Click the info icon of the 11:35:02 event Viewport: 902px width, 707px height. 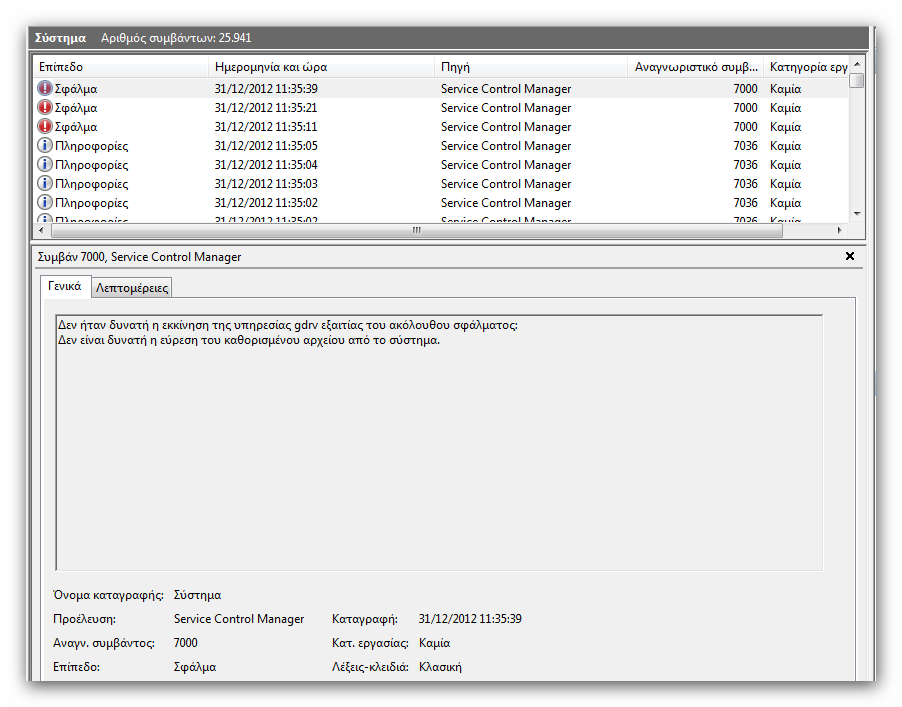45,203
